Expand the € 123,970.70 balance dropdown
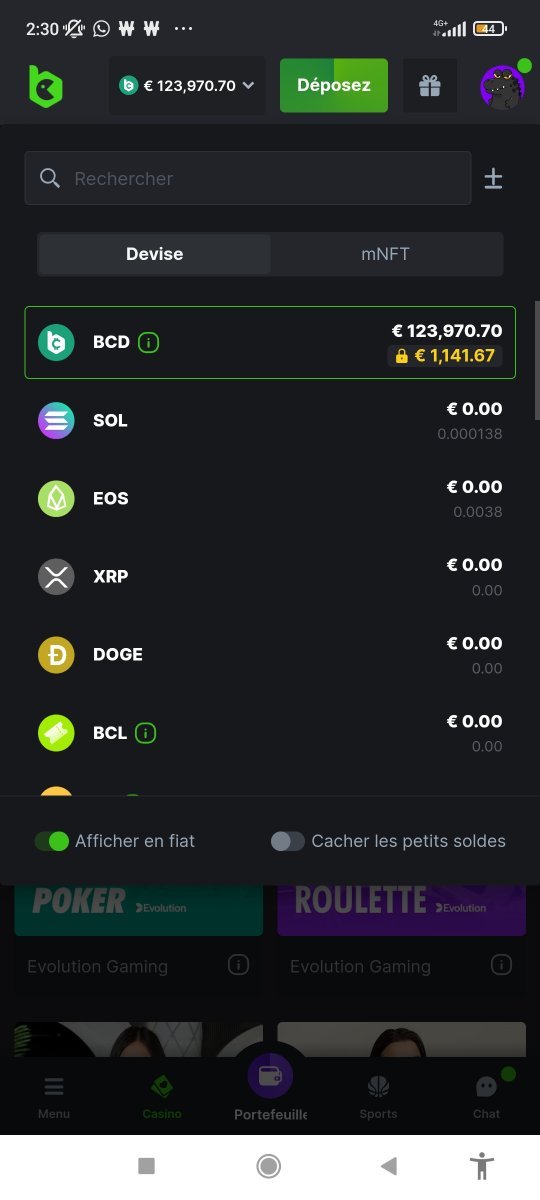 pyautogui.click(x=187, y=86)
